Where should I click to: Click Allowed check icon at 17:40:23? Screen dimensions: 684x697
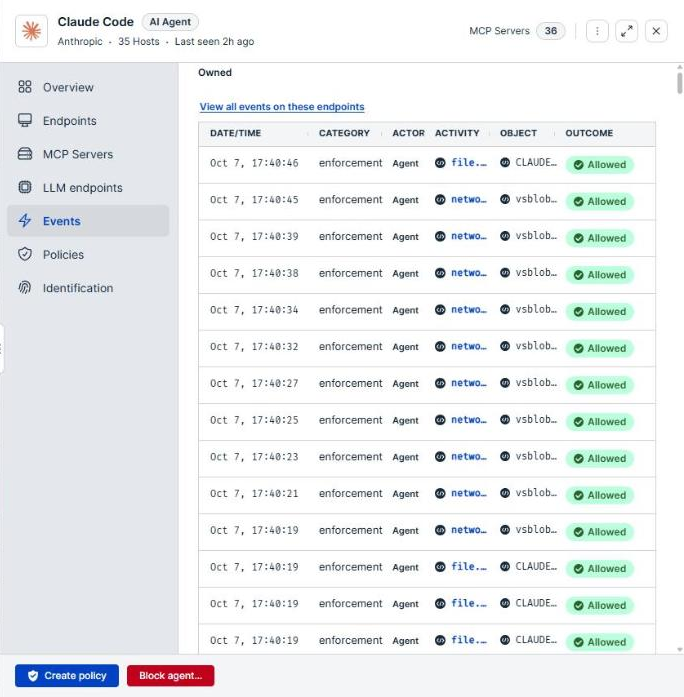578,459
